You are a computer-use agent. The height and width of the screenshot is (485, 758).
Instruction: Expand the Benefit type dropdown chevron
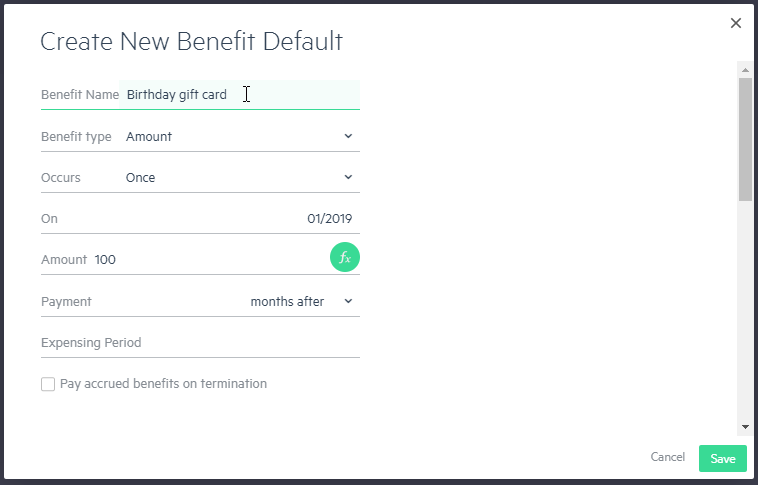point(348,136)
